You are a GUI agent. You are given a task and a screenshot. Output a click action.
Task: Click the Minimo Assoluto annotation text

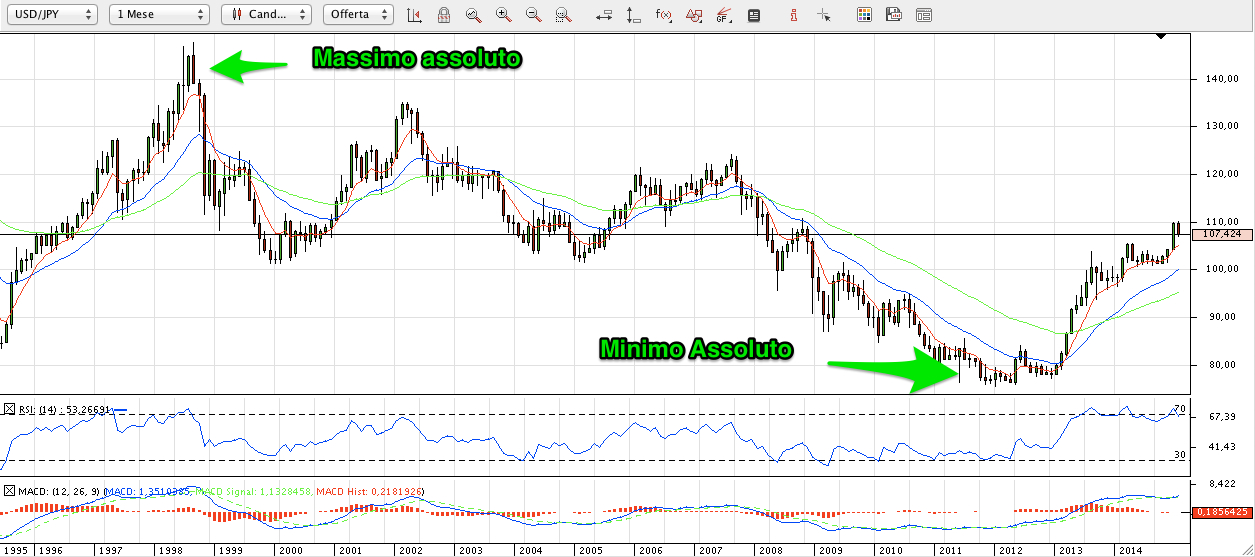(x=696, y=349)
